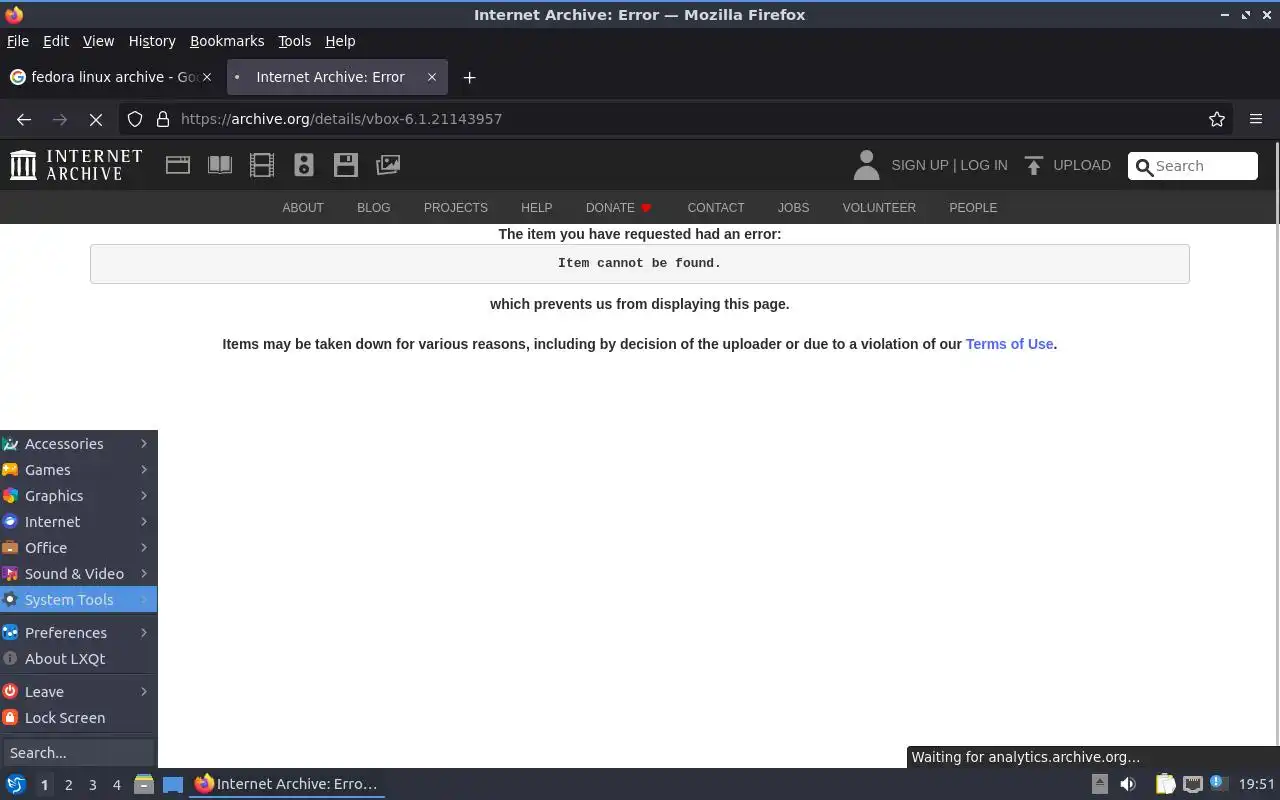This screenshot has height=800, width=1280.
Task: Click the user avatar icon
Action: coord(866,165)
